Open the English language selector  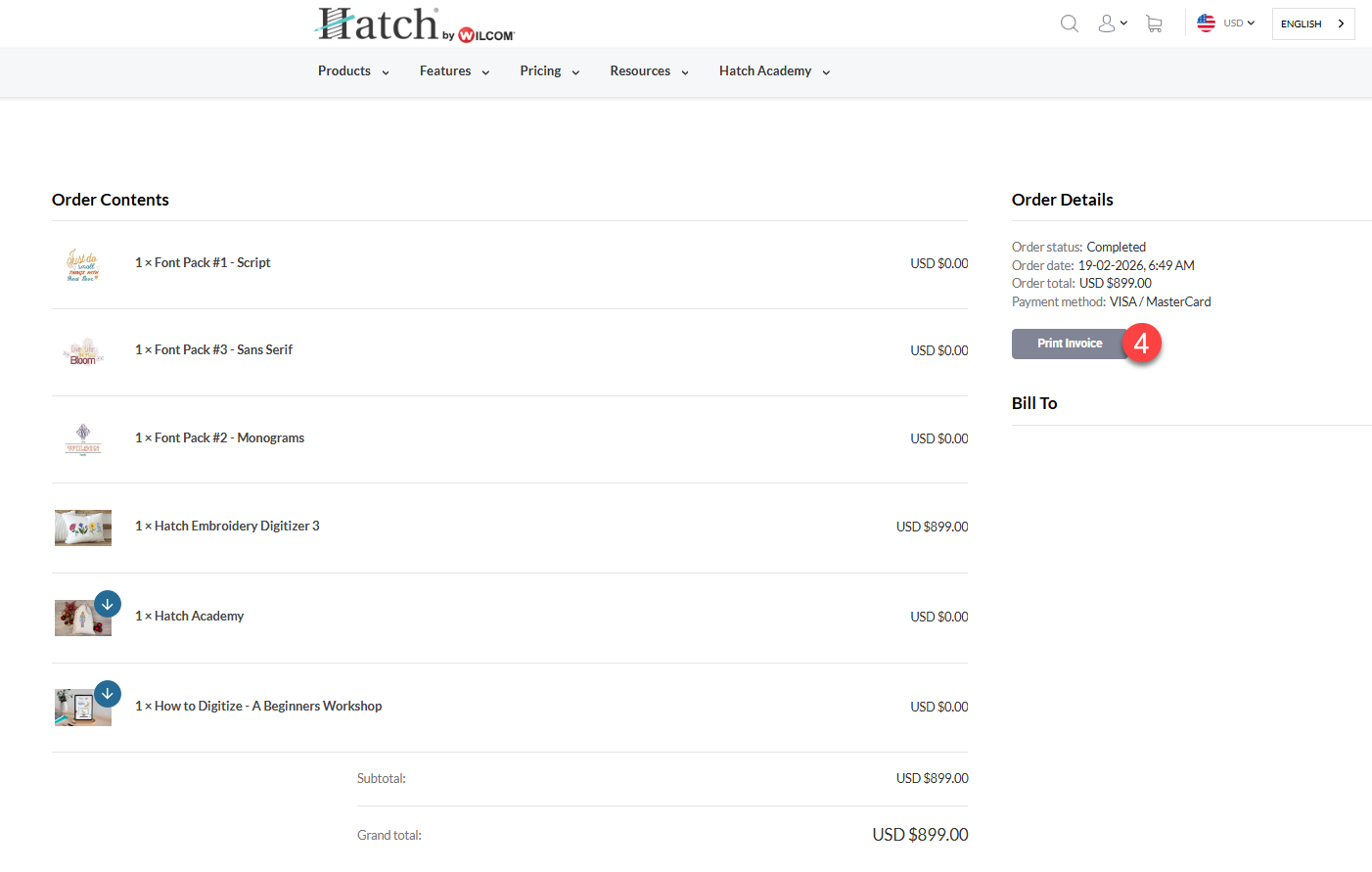coord(1312,23)
